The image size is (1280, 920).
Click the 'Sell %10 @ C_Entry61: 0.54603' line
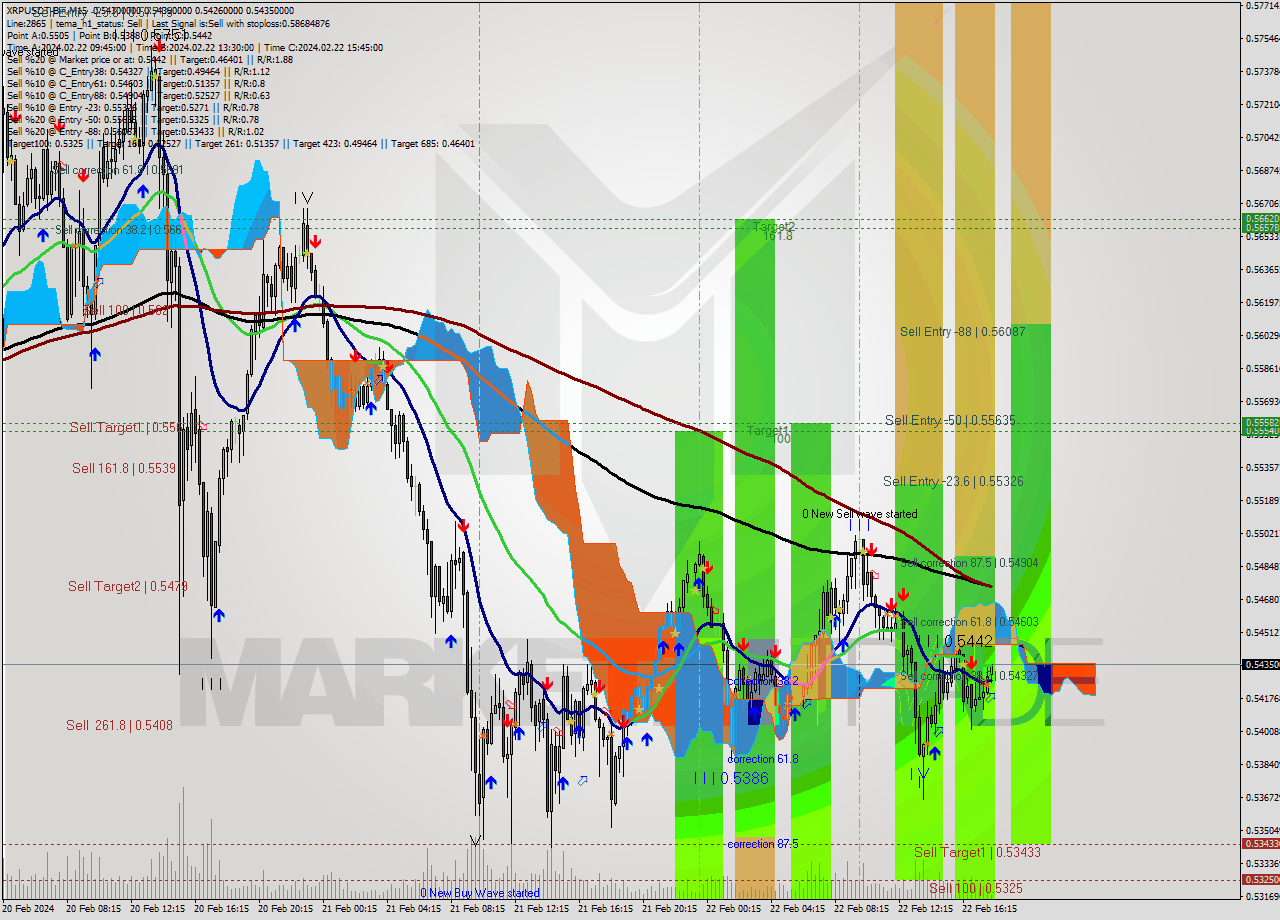(x=135, y=83)
